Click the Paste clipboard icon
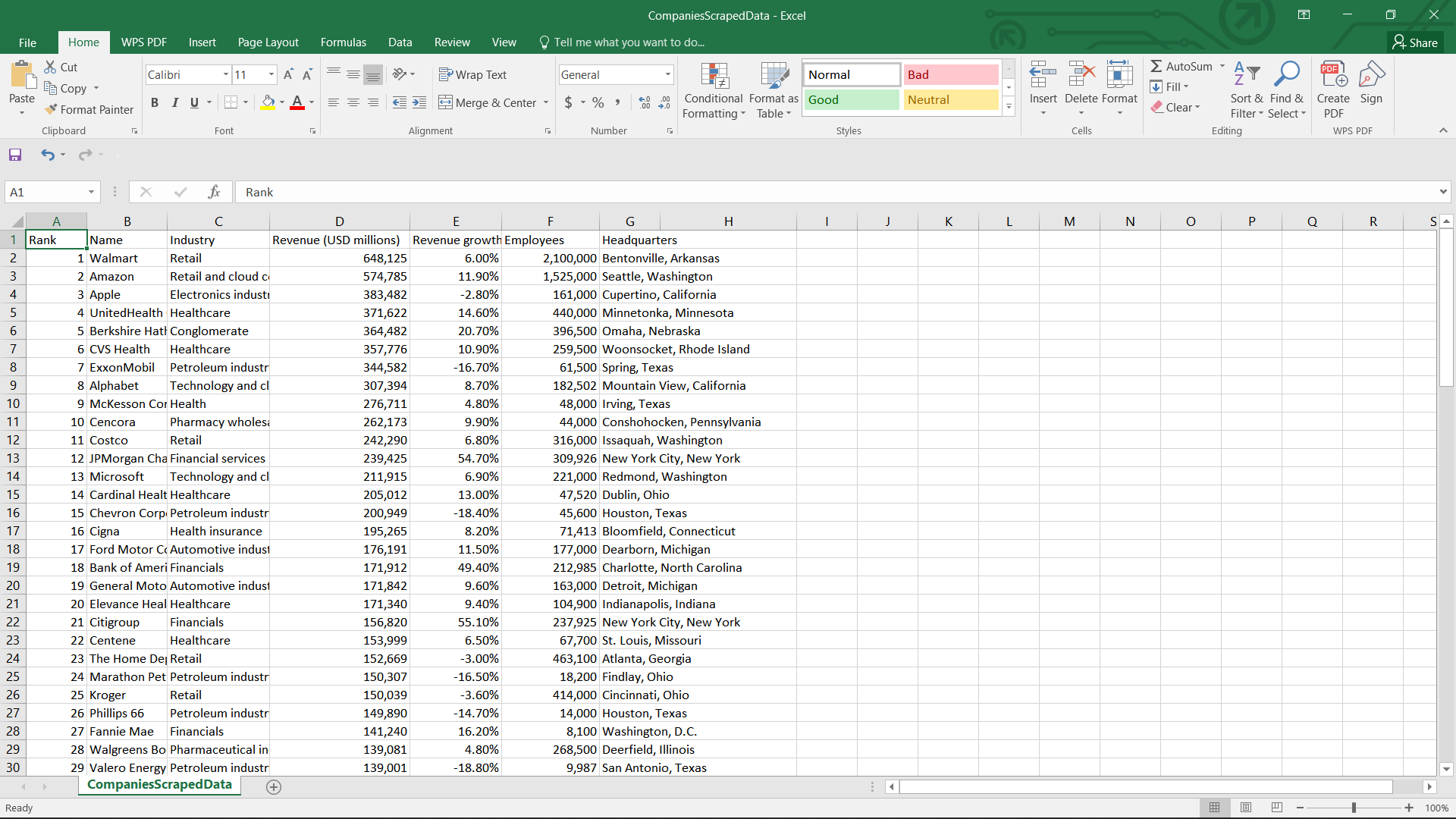The image size is (1456, 819). [x=22, y=75]
